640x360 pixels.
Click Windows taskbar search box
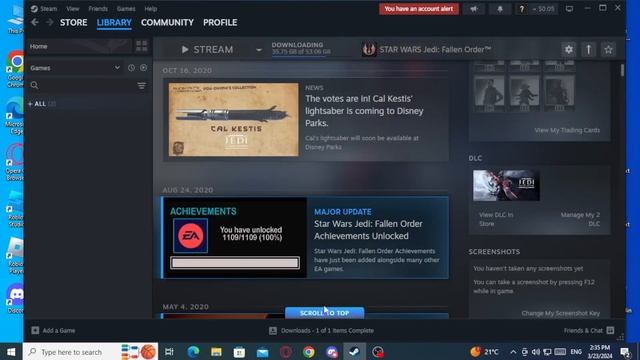90,351
